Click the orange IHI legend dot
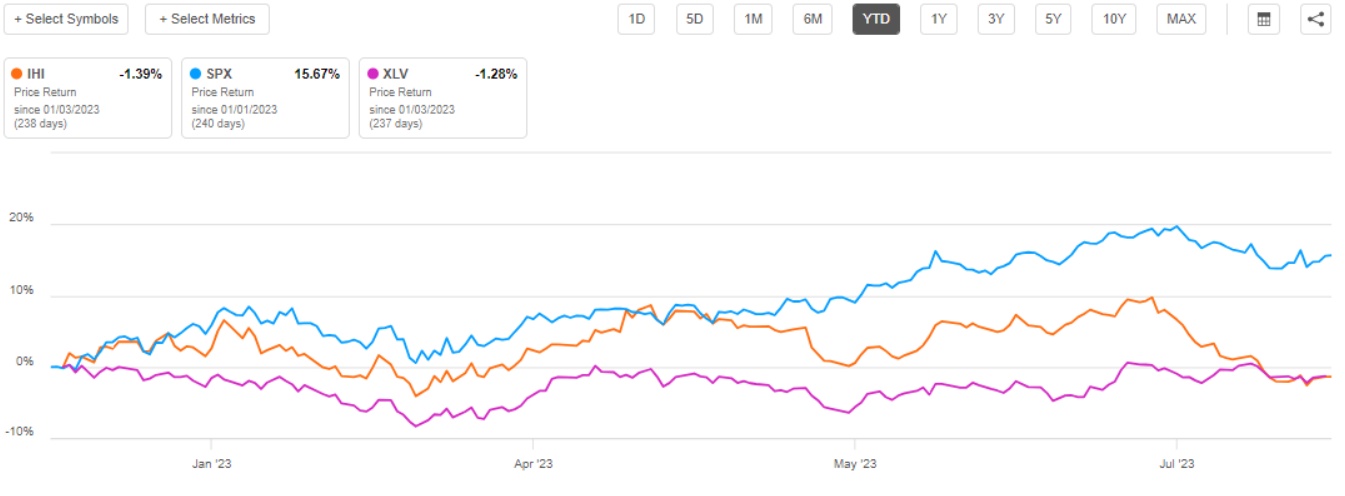This screenshot has height=496, width=1345. click(x=16, y=74)
